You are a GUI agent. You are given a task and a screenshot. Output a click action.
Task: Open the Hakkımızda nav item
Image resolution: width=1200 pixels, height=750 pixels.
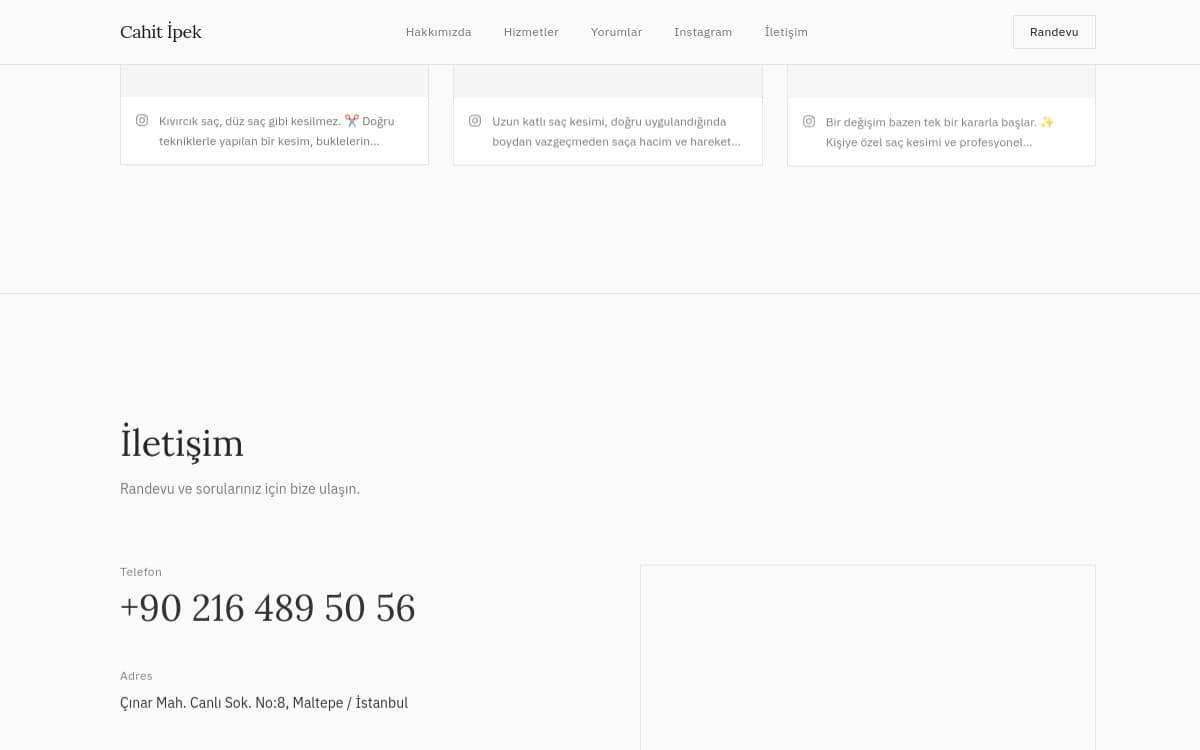point(438,32)
